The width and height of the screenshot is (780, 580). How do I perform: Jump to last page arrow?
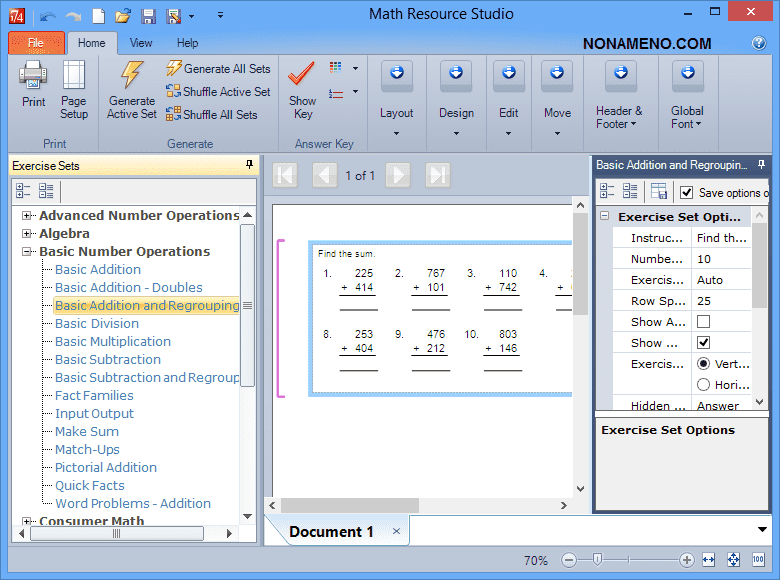(438, 175)
